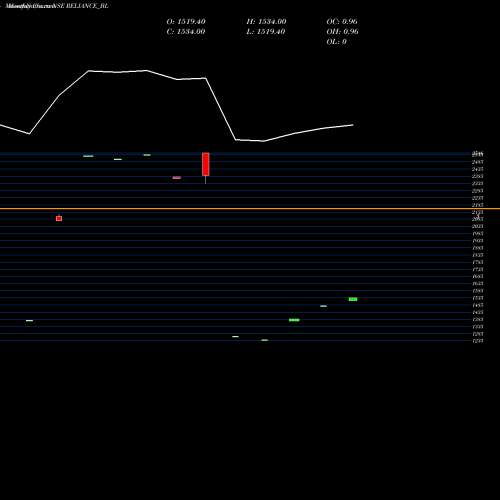The width and height of the screenshot is (500, 500).
Task: Click the open price value O: 1519.40
Action: [186, 22]
